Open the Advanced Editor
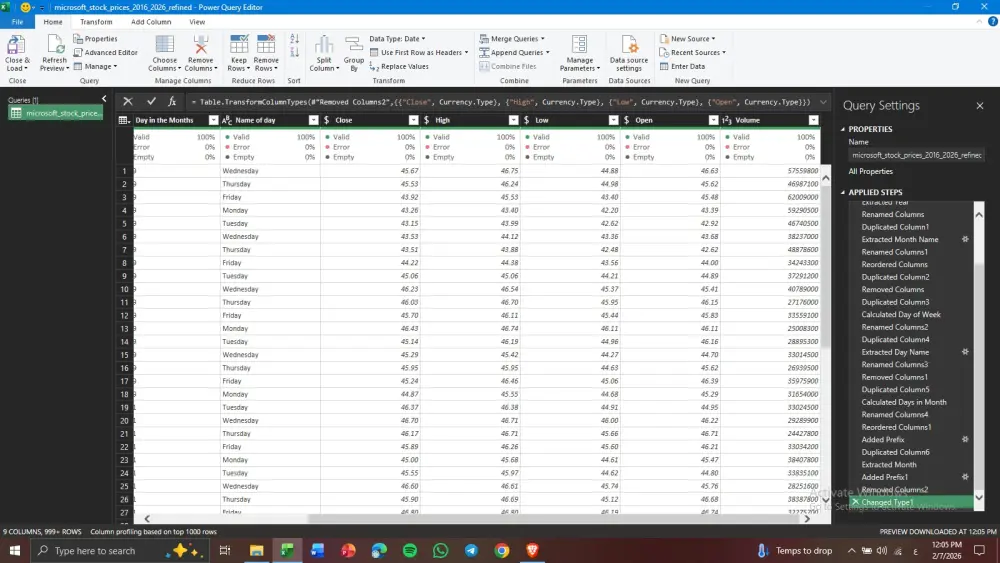This screenshot has width=1000, height=563. point(105,53)
